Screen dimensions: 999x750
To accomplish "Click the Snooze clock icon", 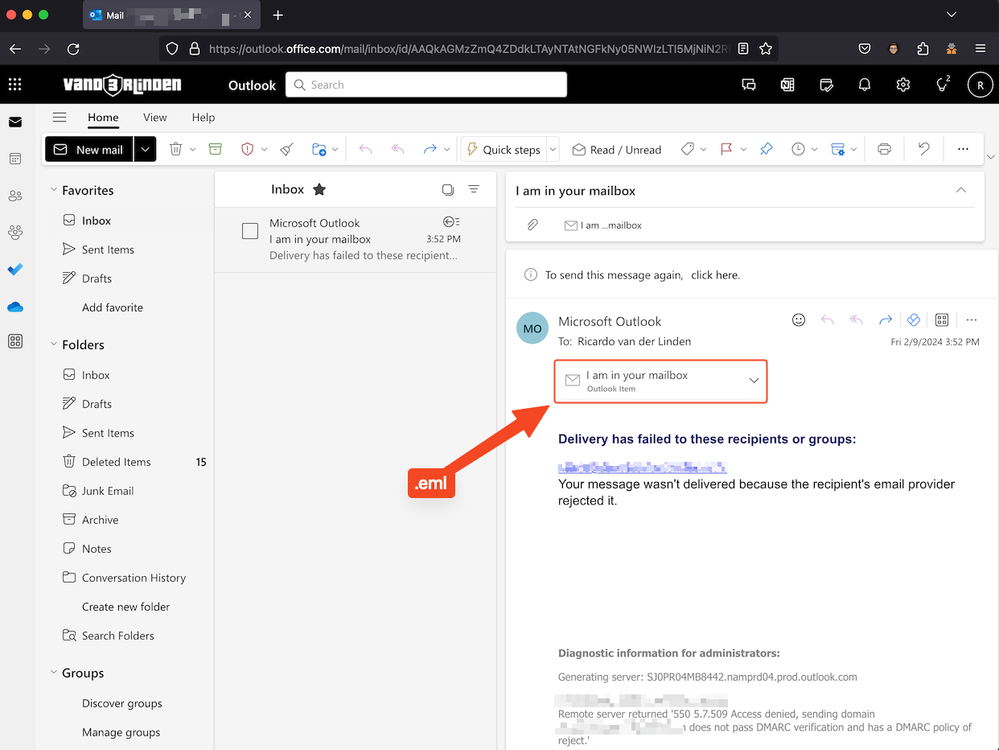I will click(798, 149).
